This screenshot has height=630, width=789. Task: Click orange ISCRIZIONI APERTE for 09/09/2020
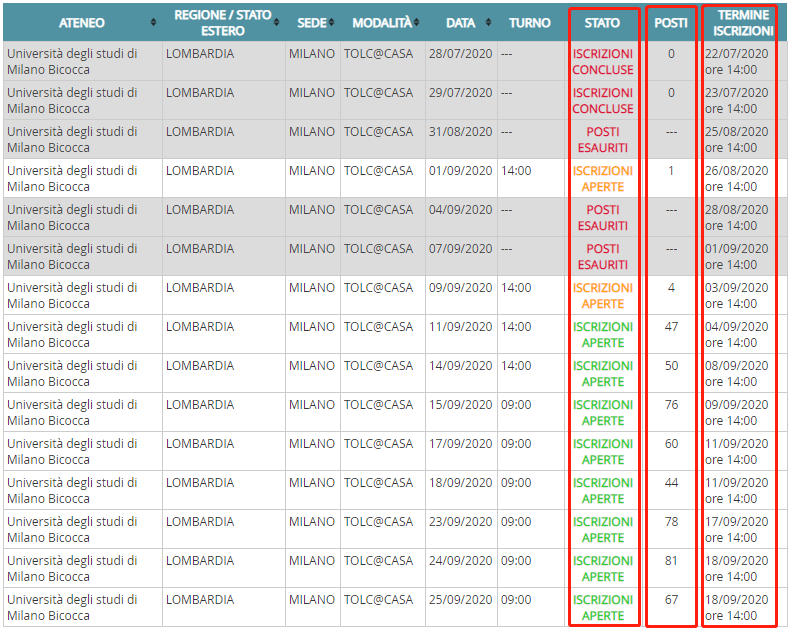tap(603, 296)
